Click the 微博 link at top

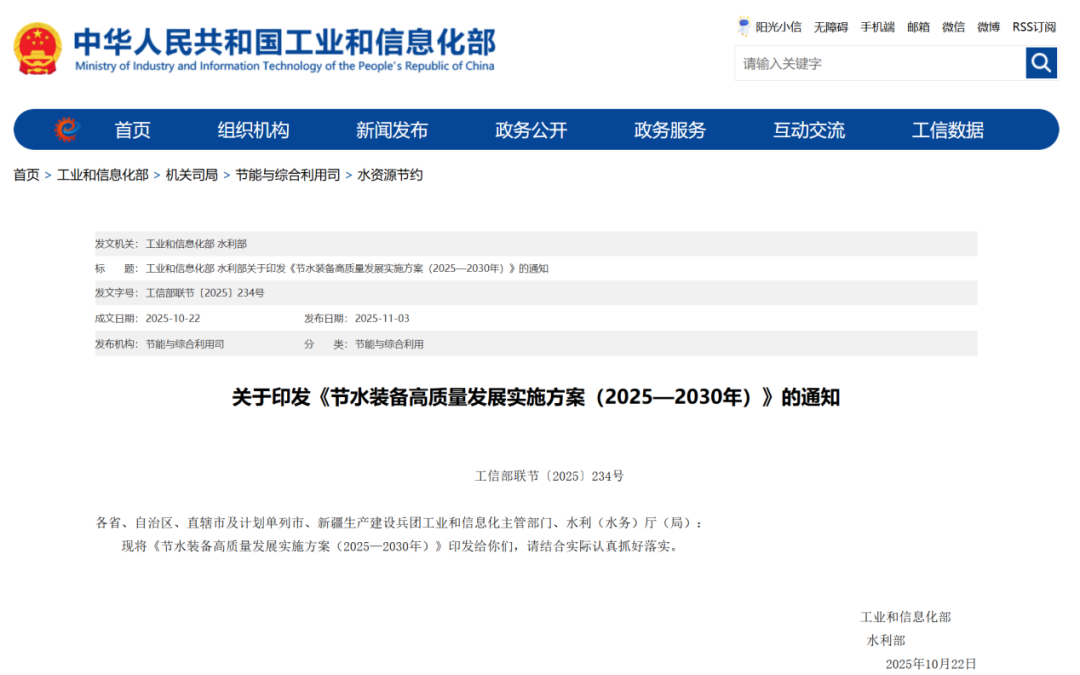988,27
